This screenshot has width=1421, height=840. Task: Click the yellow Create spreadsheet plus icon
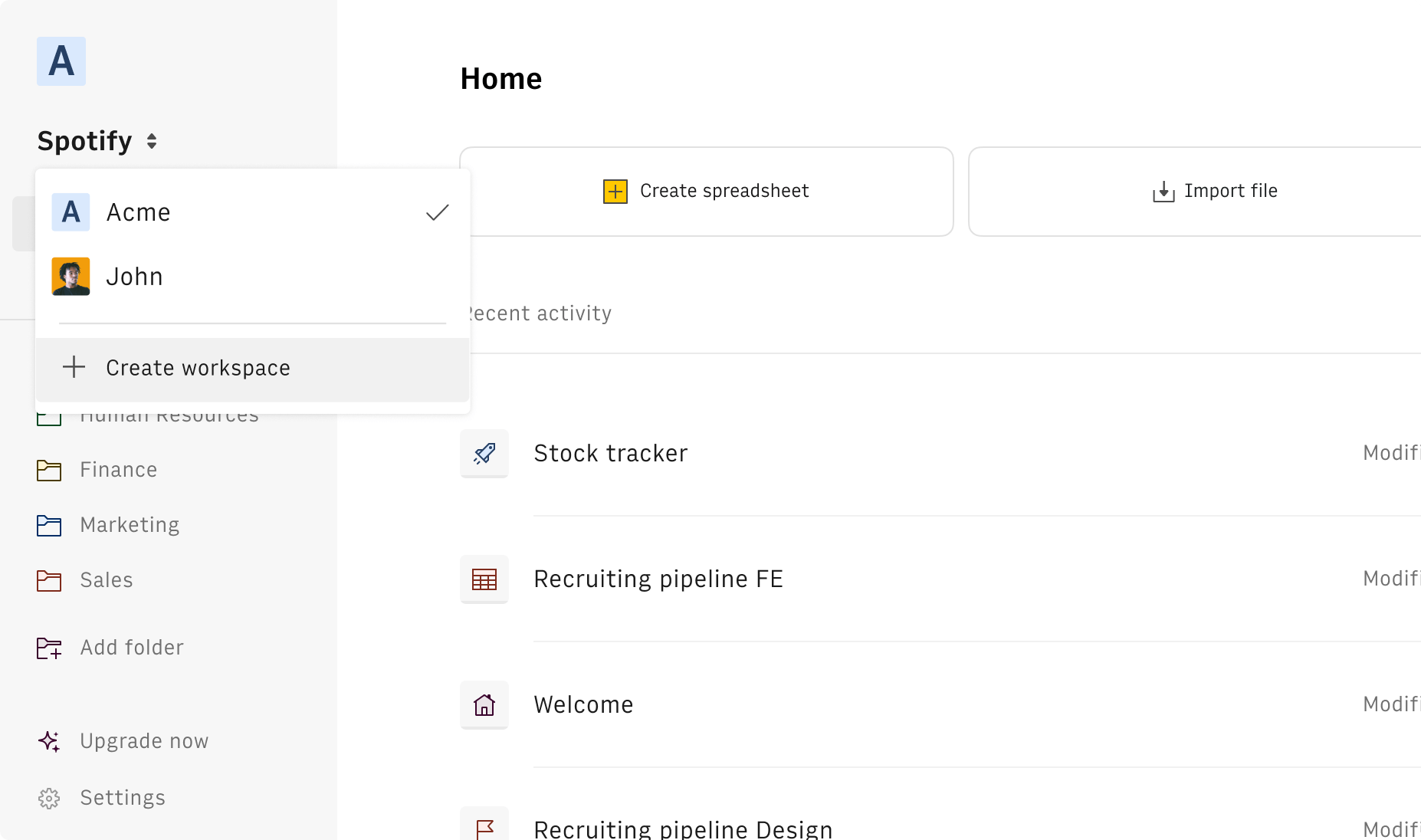click(x=613, y=192)
